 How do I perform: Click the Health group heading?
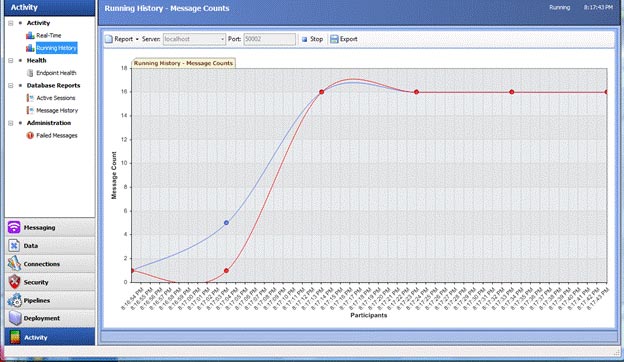(x=36, y=60)
